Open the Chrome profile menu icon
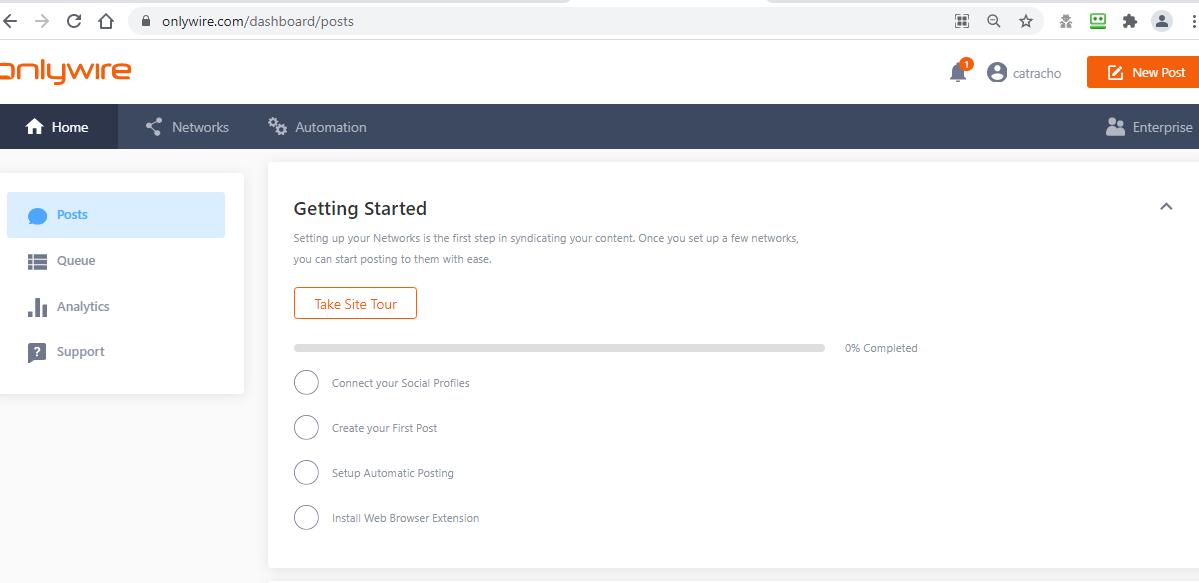 pyautogui.click(x=1162, y=21)
